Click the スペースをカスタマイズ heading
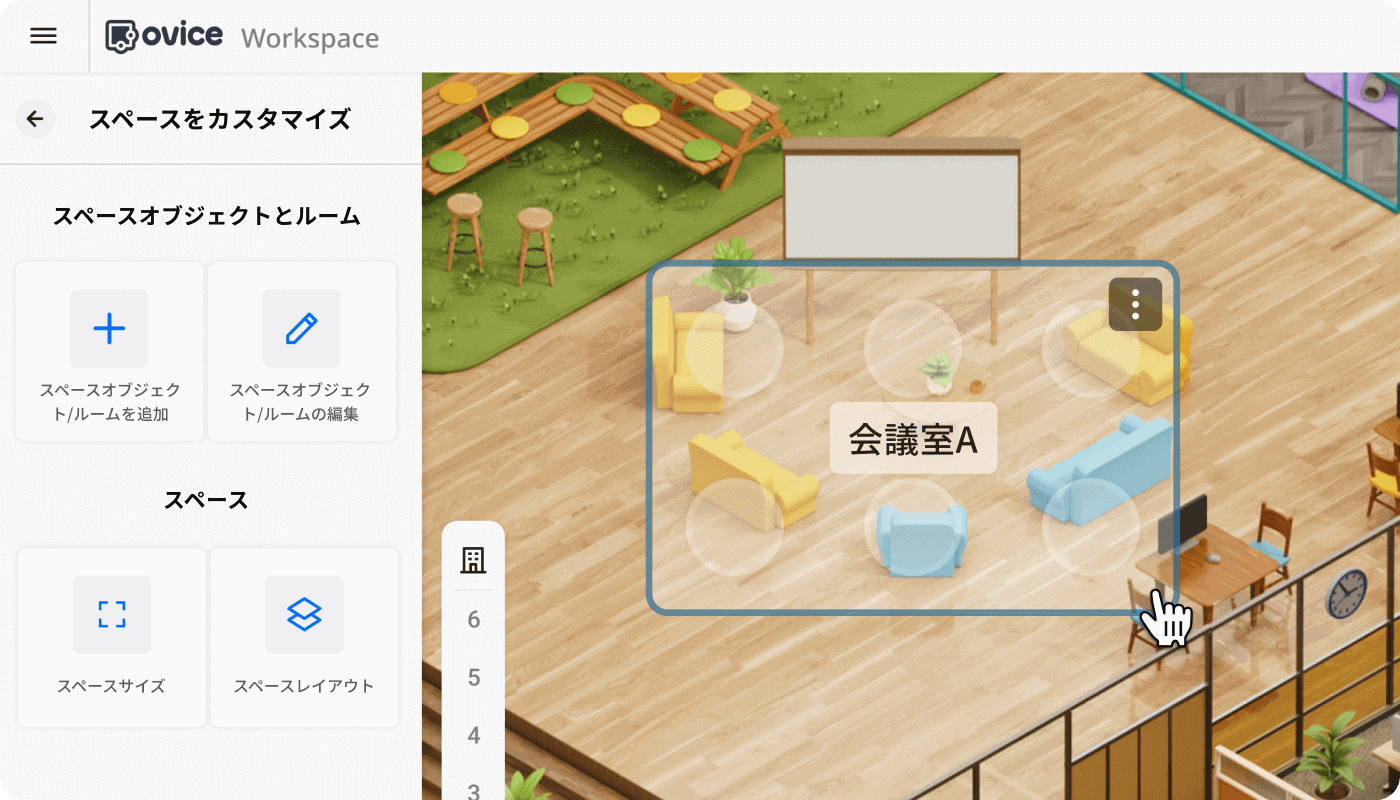 point(220,119)
